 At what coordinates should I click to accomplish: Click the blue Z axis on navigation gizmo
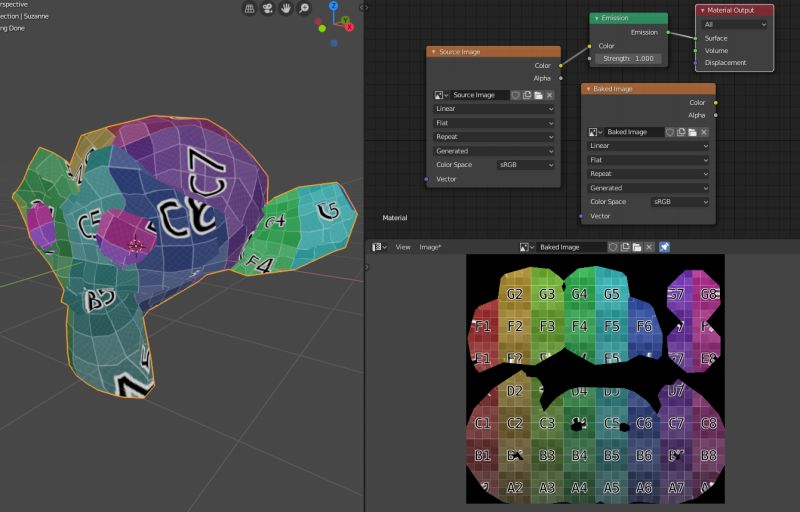click(333, 6)
